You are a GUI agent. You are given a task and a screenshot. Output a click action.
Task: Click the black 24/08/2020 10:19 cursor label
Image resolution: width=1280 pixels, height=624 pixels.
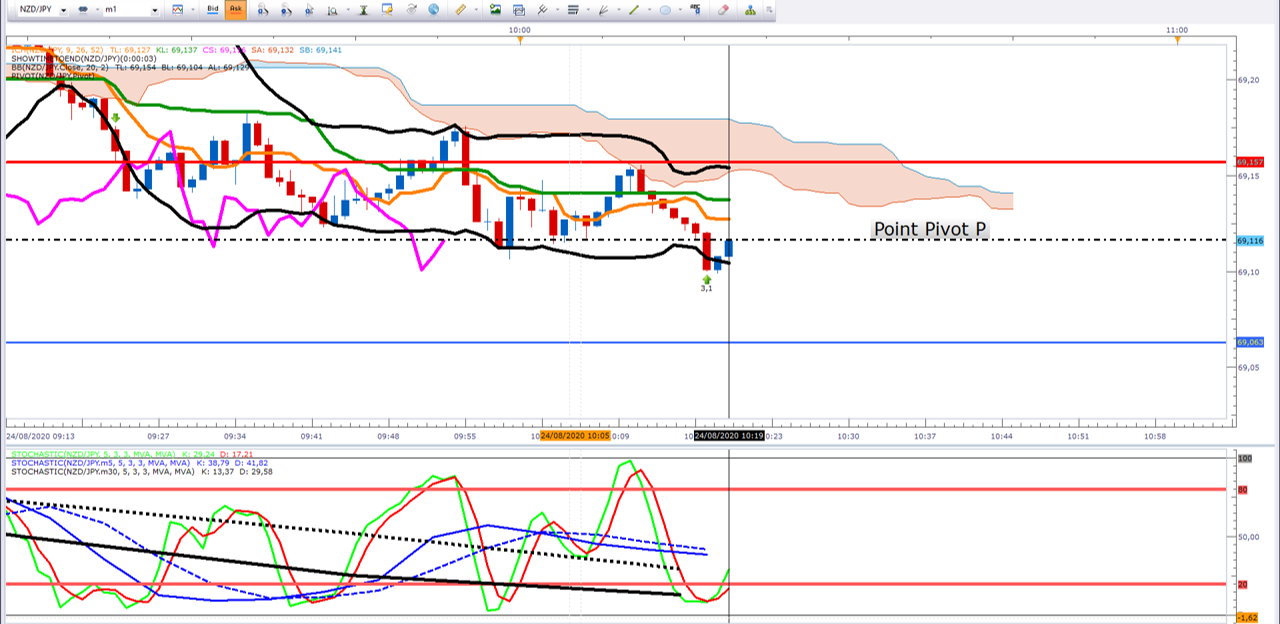click(729, 437)
